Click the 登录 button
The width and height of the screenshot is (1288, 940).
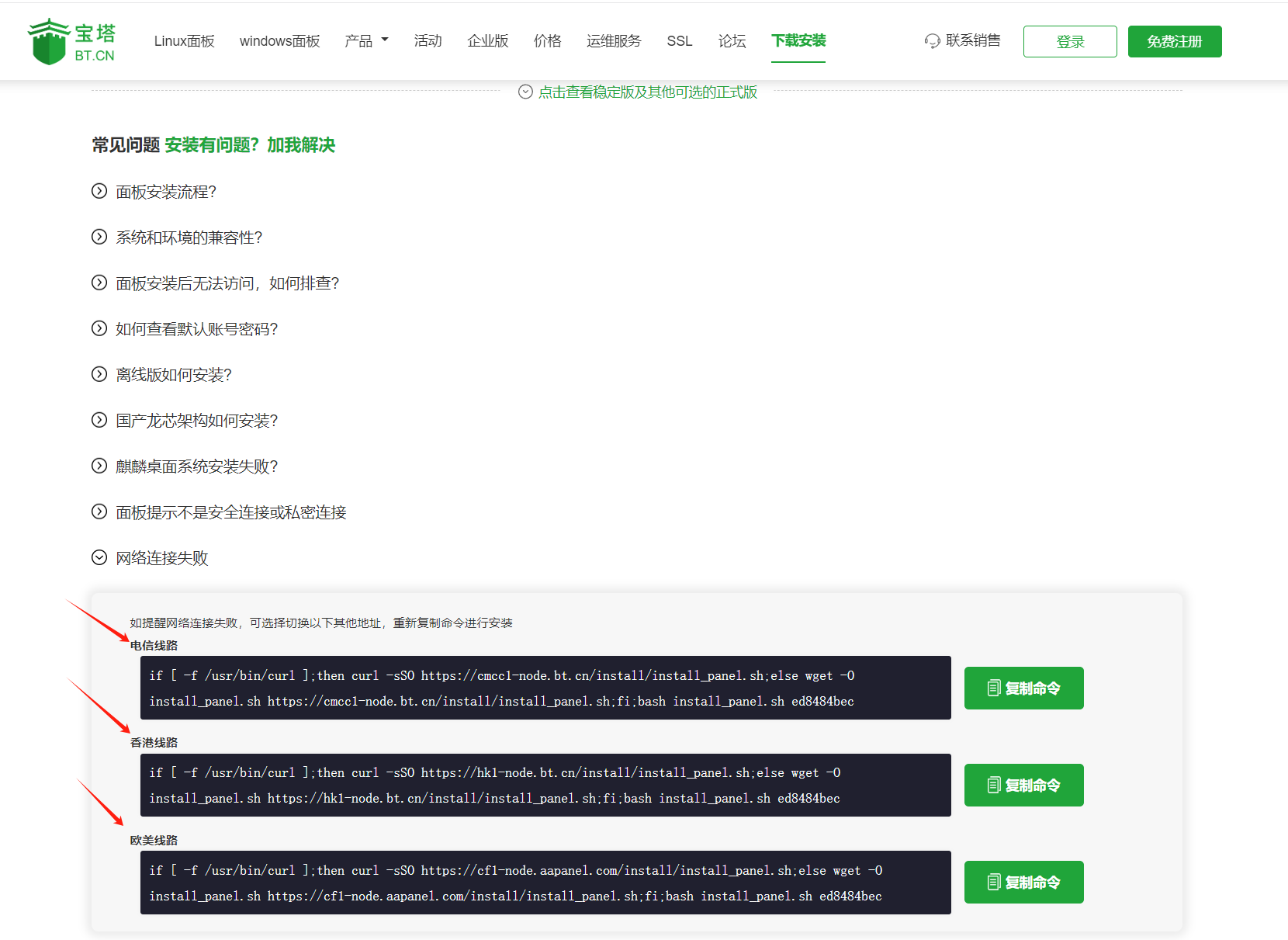coord(1070,42)
